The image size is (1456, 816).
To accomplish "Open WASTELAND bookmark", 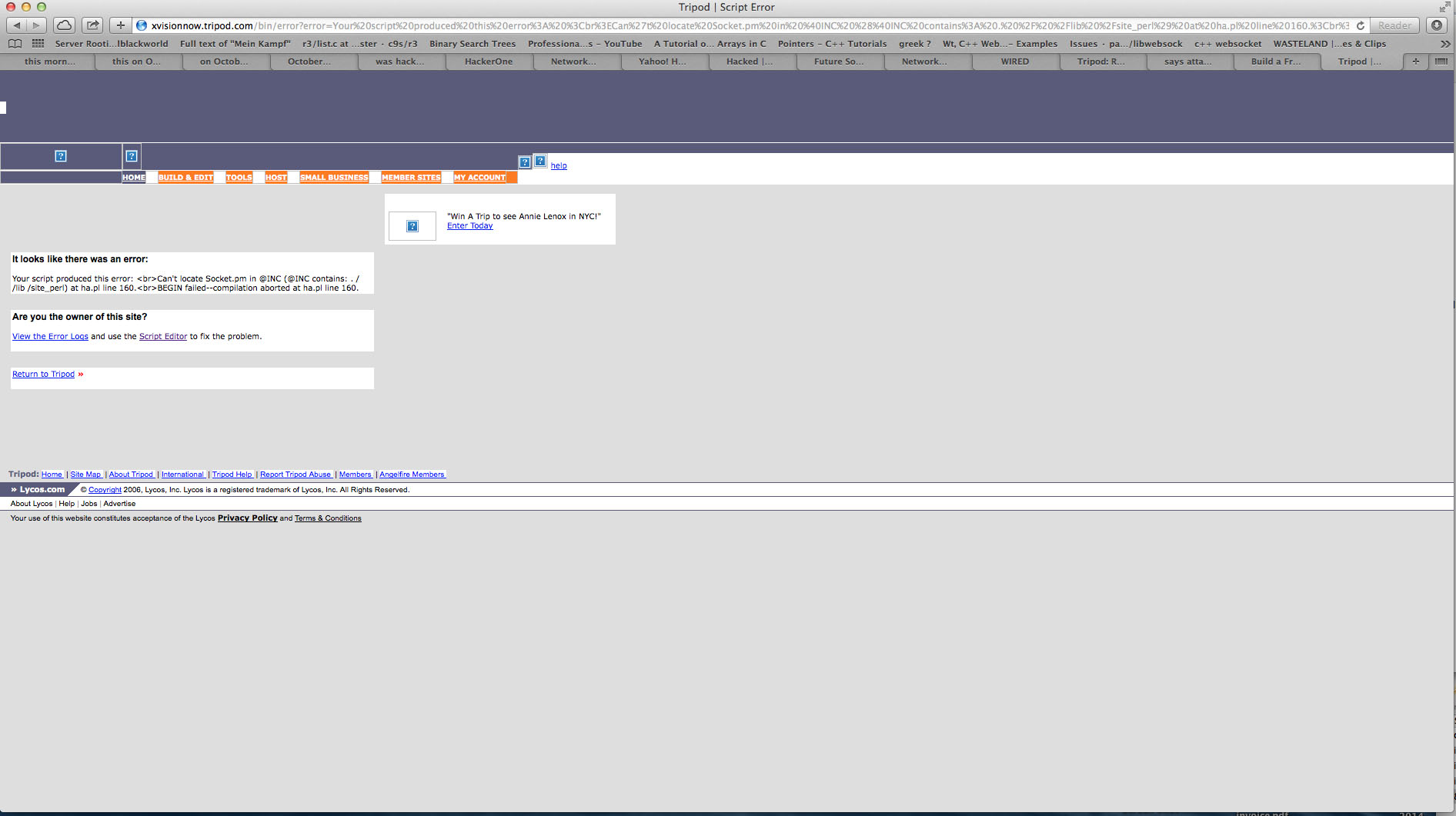I will click(x=1329, y=44).
